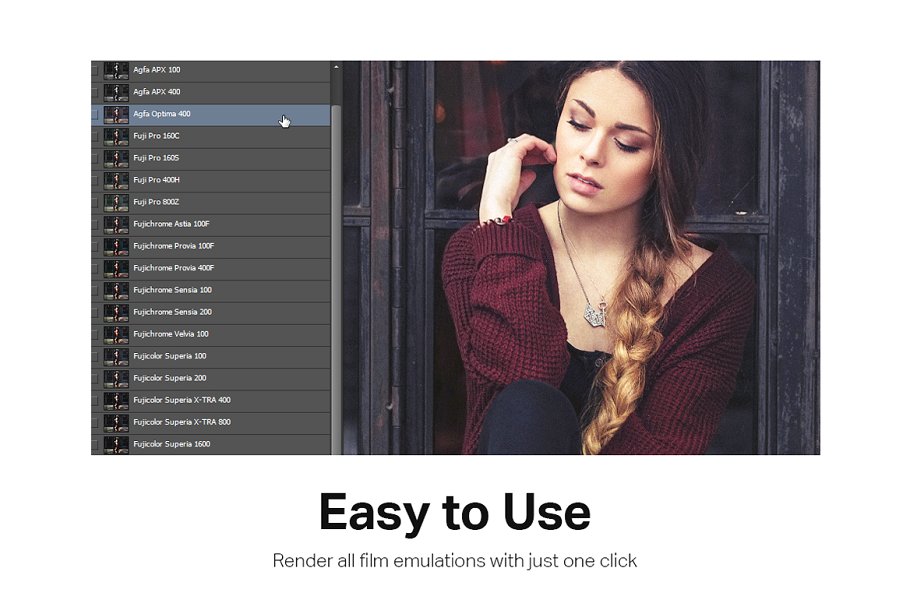This screenshot has width=910, height=607.
Task: Click the scrollbar up arrow in film list
Action: coord(336,67)
